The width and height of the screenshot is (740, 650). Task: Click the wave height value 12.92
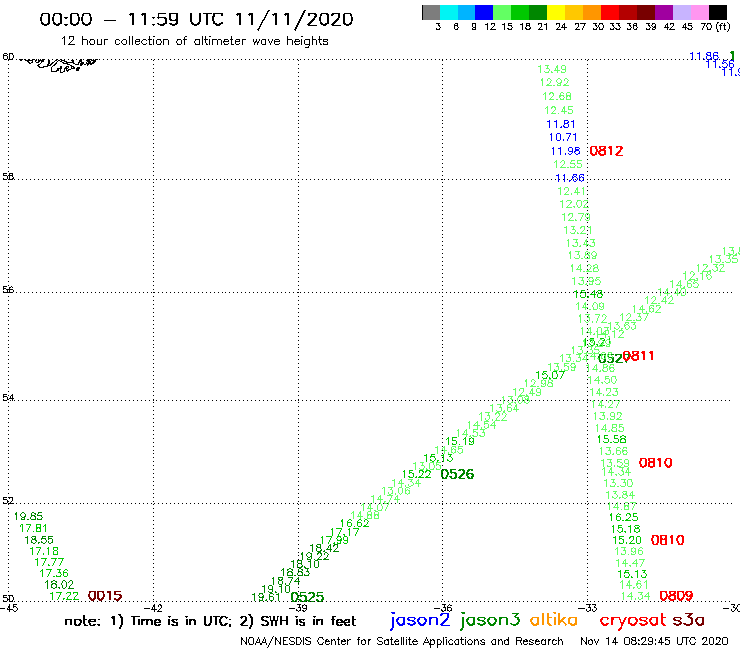555,82
